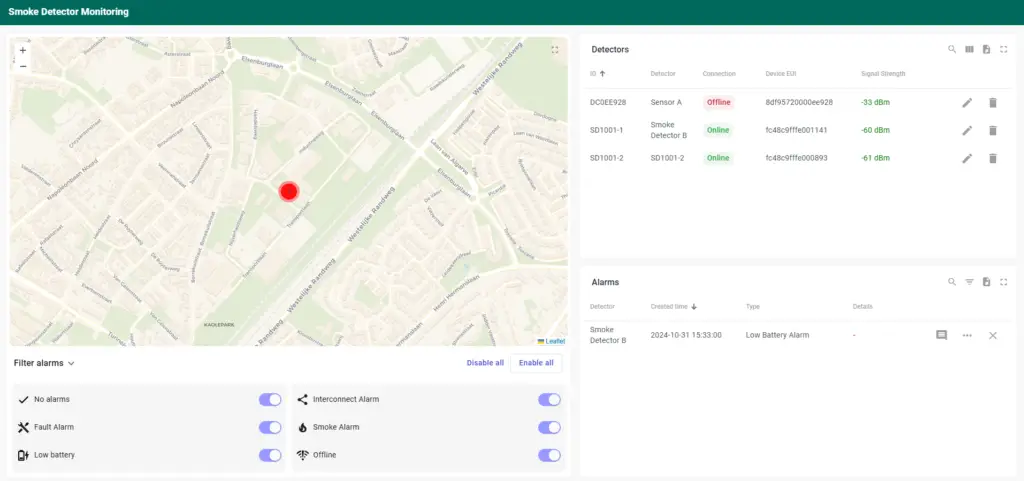1024x481 pixels.
Task: Clear the Smoke Detector B alarm
Action: point(993,335)
